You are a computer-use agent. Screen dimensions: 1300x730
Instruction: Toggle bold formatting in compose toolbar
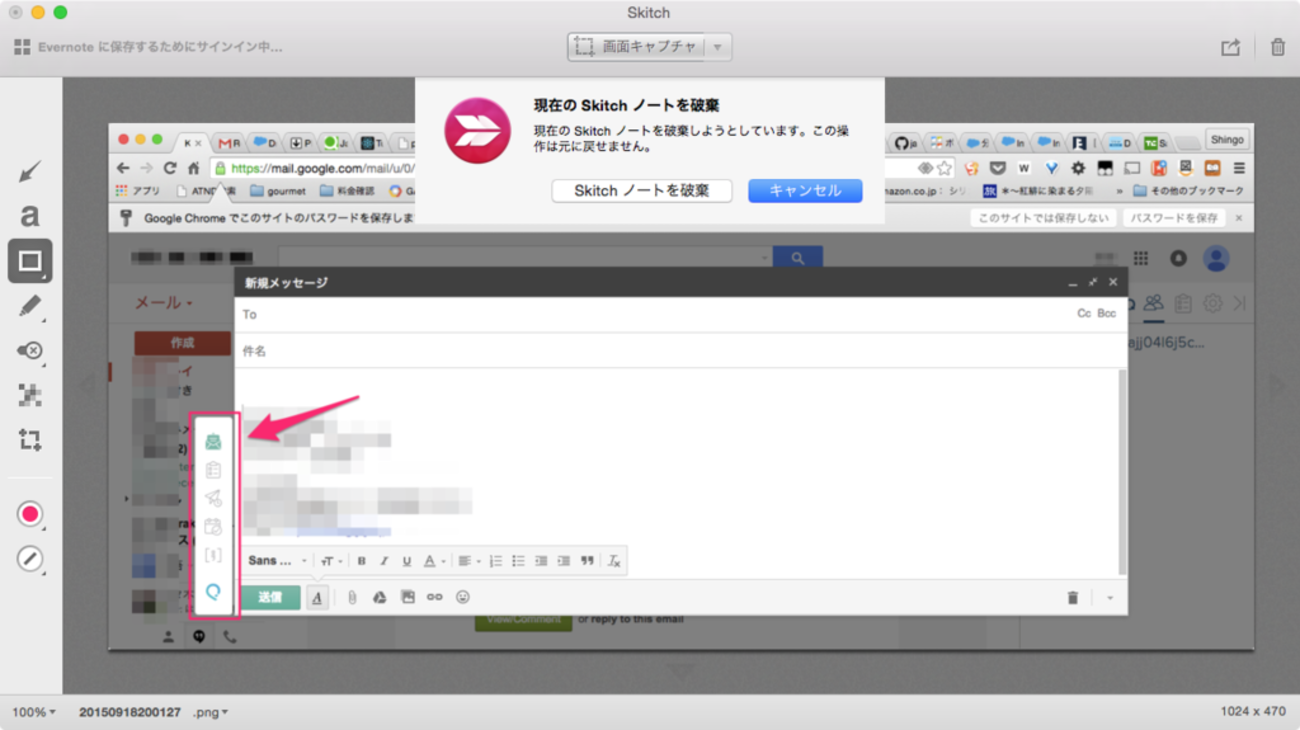click(361, 561)
